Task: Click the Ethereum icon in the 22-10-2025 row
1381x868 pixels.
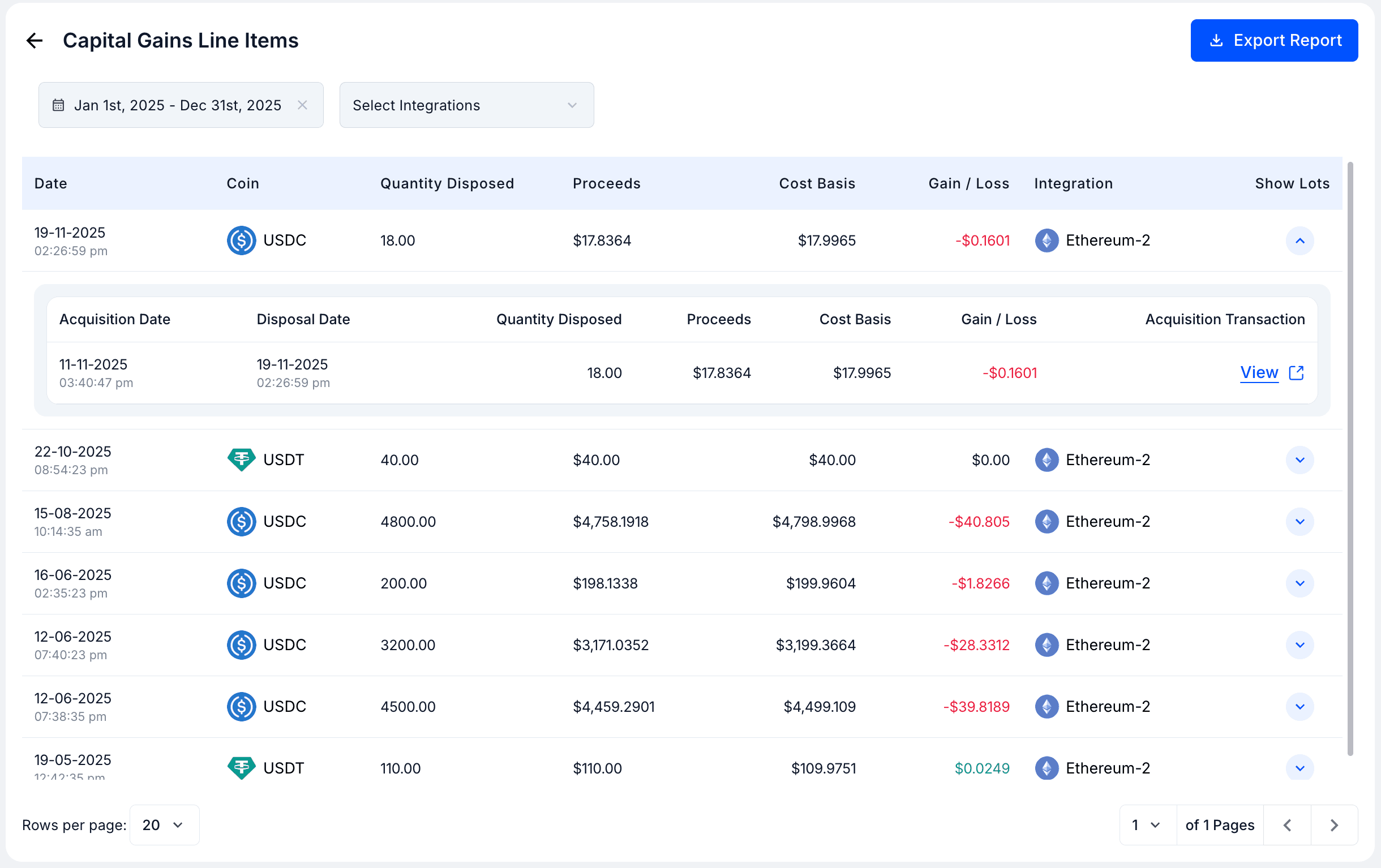Action: [x=1047, y=460]
